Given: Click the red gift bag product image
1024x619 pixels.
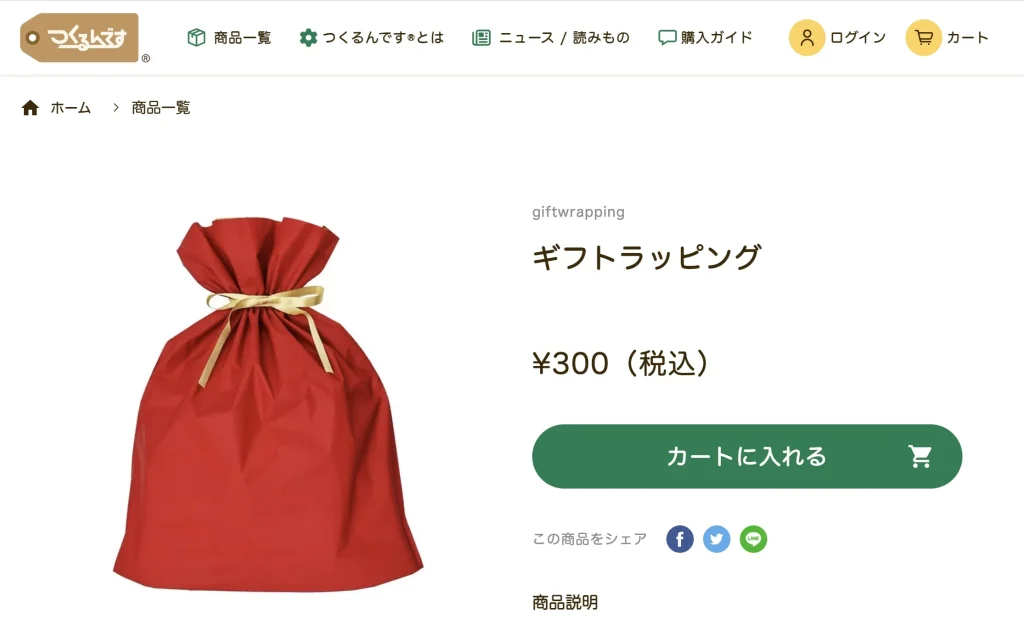Looking at the screenshot, I should [268, 404].
